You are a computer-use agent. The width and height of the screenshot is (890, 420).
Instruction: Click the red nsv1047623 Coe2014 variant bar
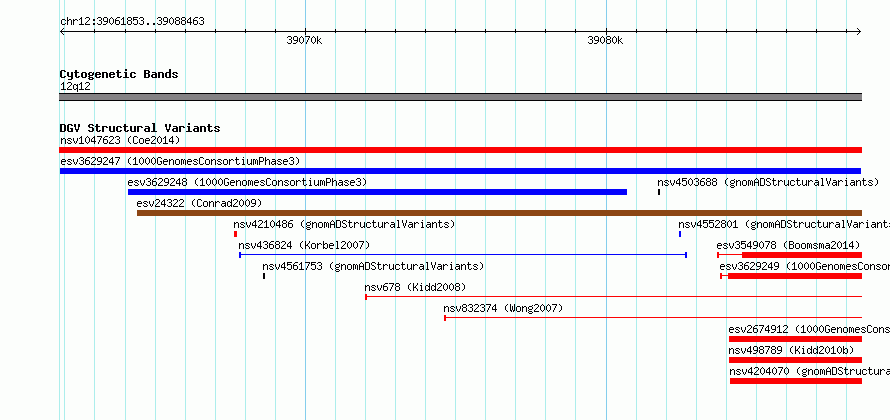(x=460, y=150)
